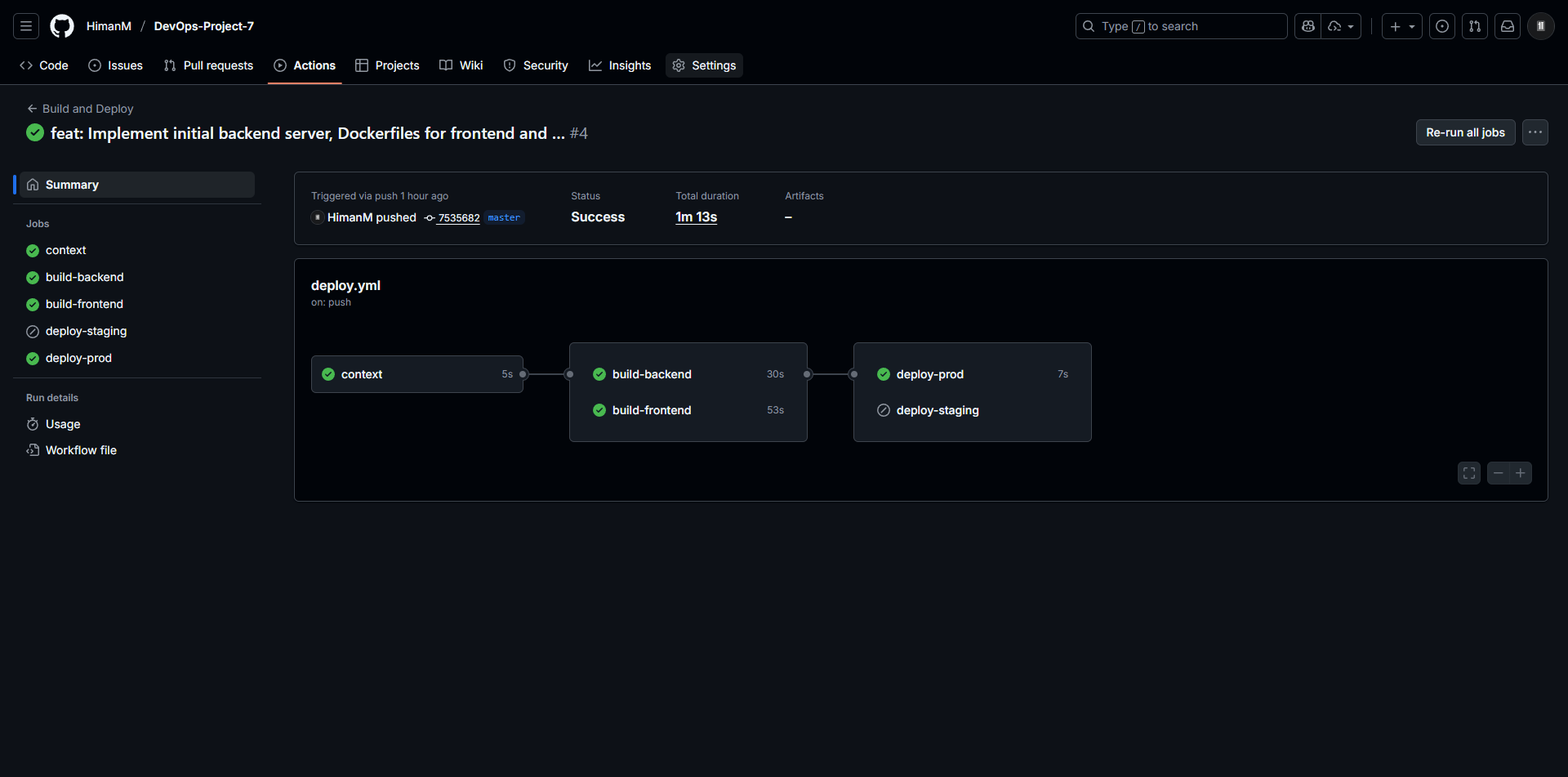Open the Security tab
The height and width of the screenshot is (777, 1568).
coord(536,65)
